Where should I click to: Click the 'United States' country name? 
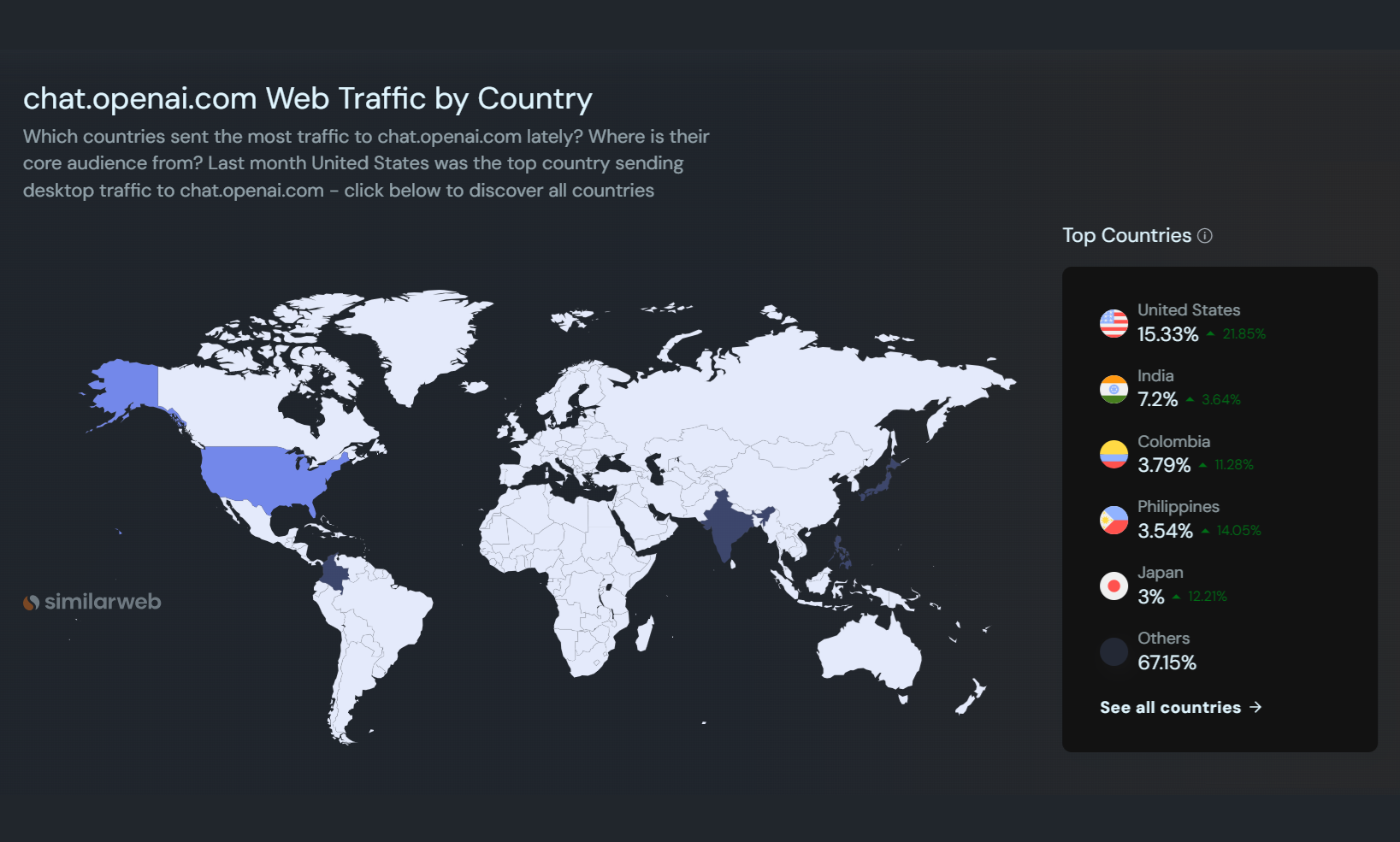(x=1189, y=309)
